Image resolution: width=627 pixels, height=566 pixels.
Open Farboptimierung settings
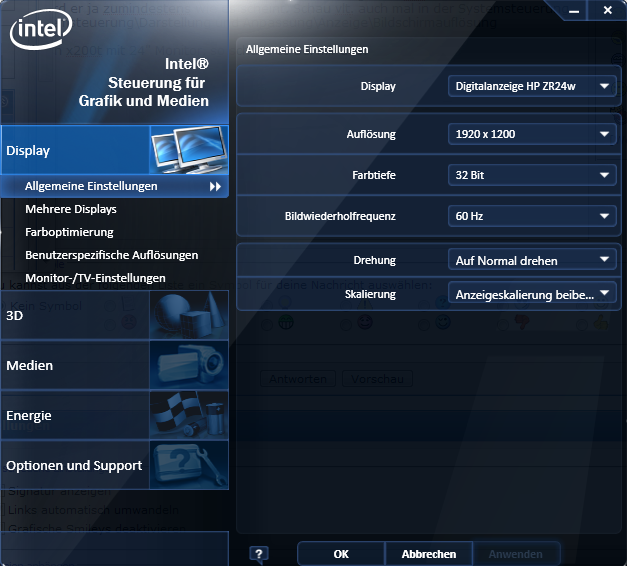pyautogui.click(x=69, y=232)
